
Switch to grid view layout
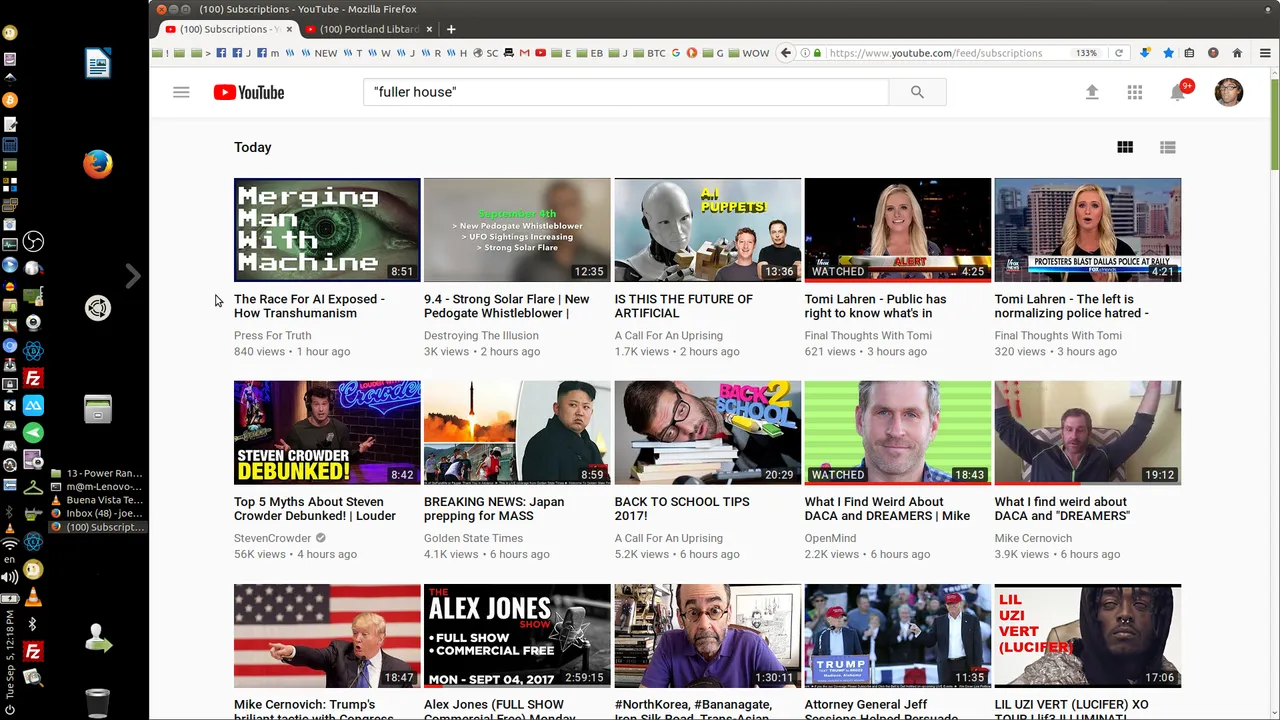[1125, 147]
